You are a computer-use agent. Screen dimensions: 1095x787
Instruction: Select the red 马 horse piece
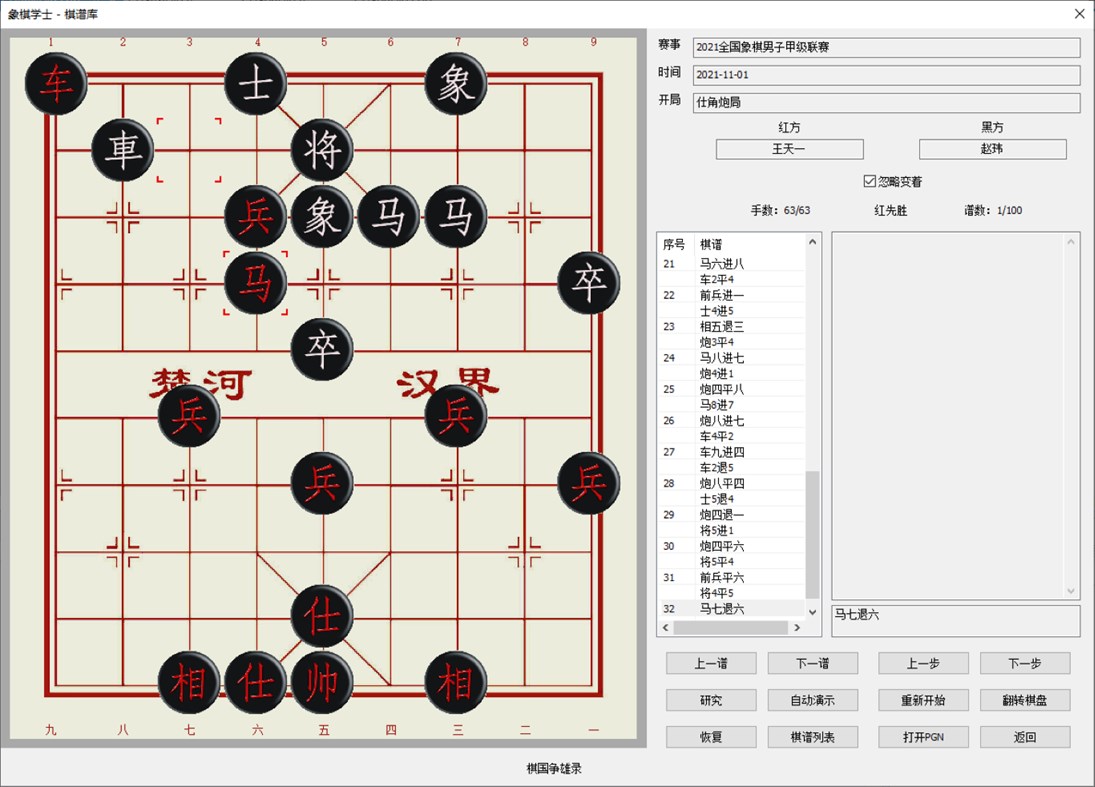pyautogui.click(x=255, y=284)
